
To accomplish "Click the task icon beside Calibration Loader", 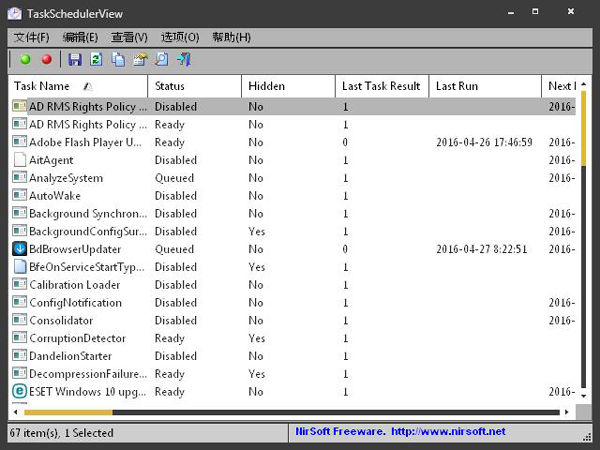I will pyautogui.click(x=20, y=284).
